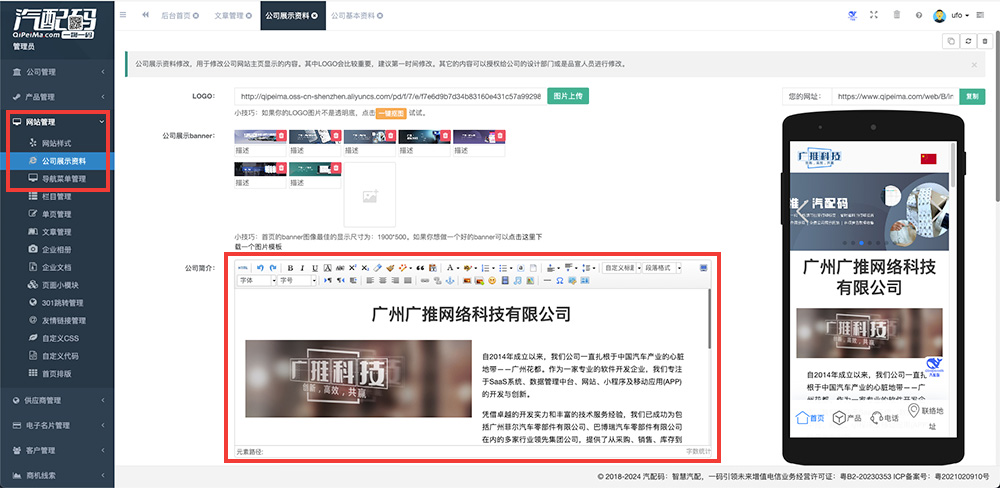Insert music icon in editor

518,281
